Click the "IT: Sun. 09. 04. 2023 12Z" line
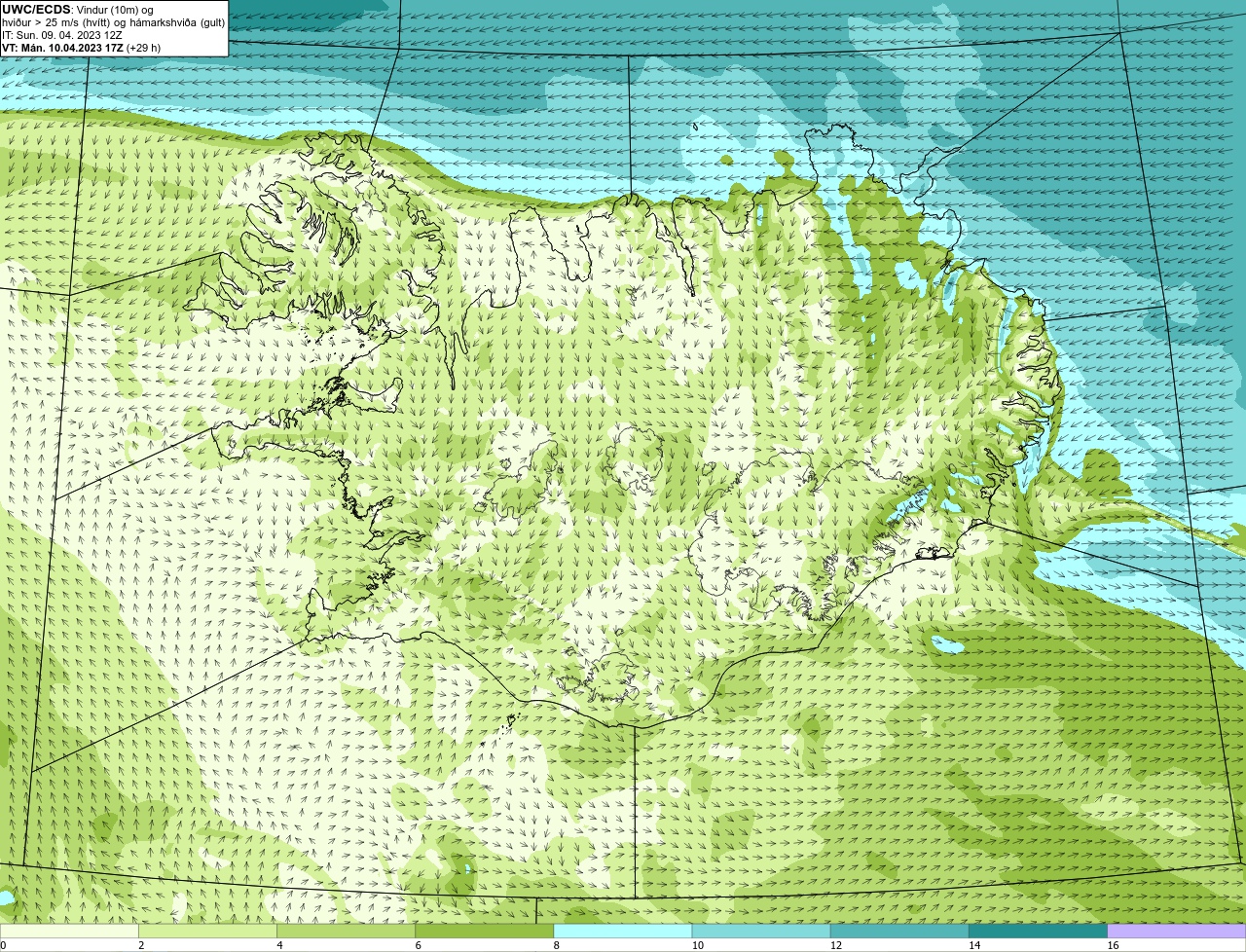Screen dimensions: 1246x952 pos(62,35)
